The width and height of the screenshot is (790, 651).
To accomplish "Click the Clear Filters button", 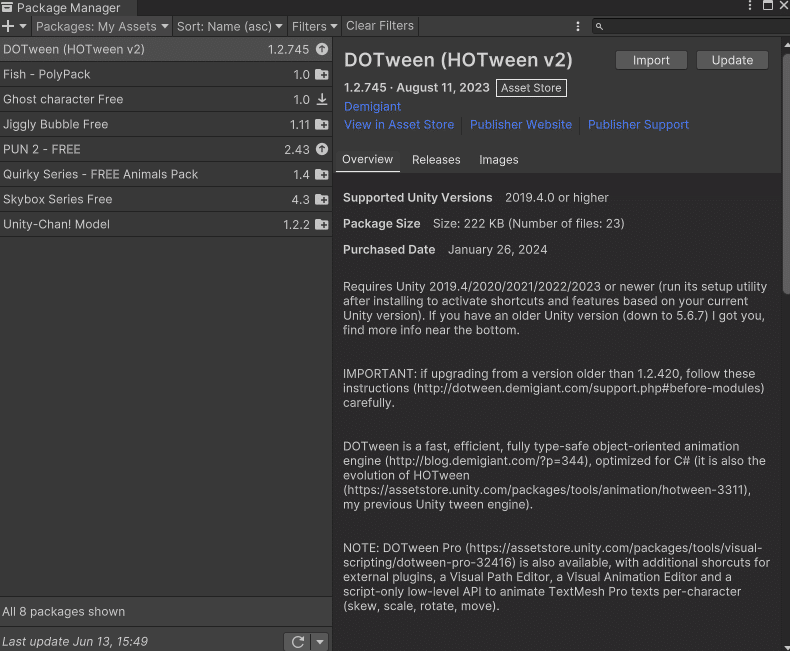I will pyautogui.click(x=380, y=26).
